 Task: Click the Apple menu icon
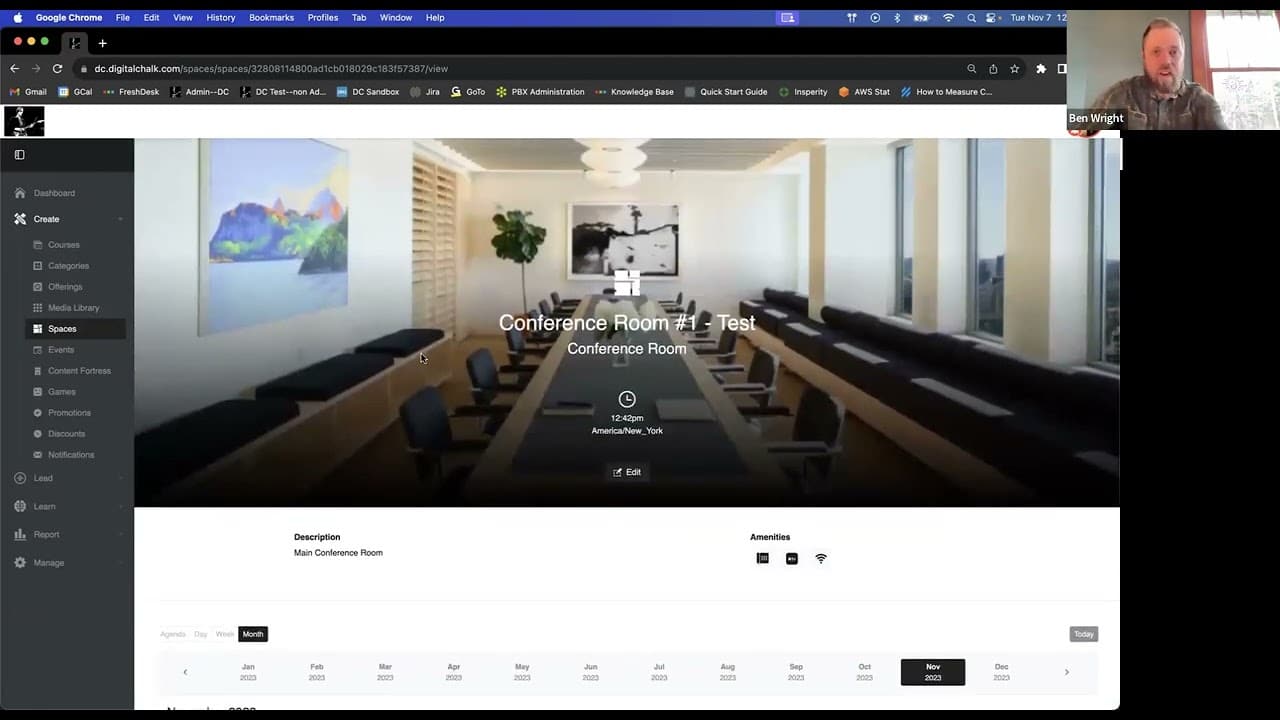[17, 18]
